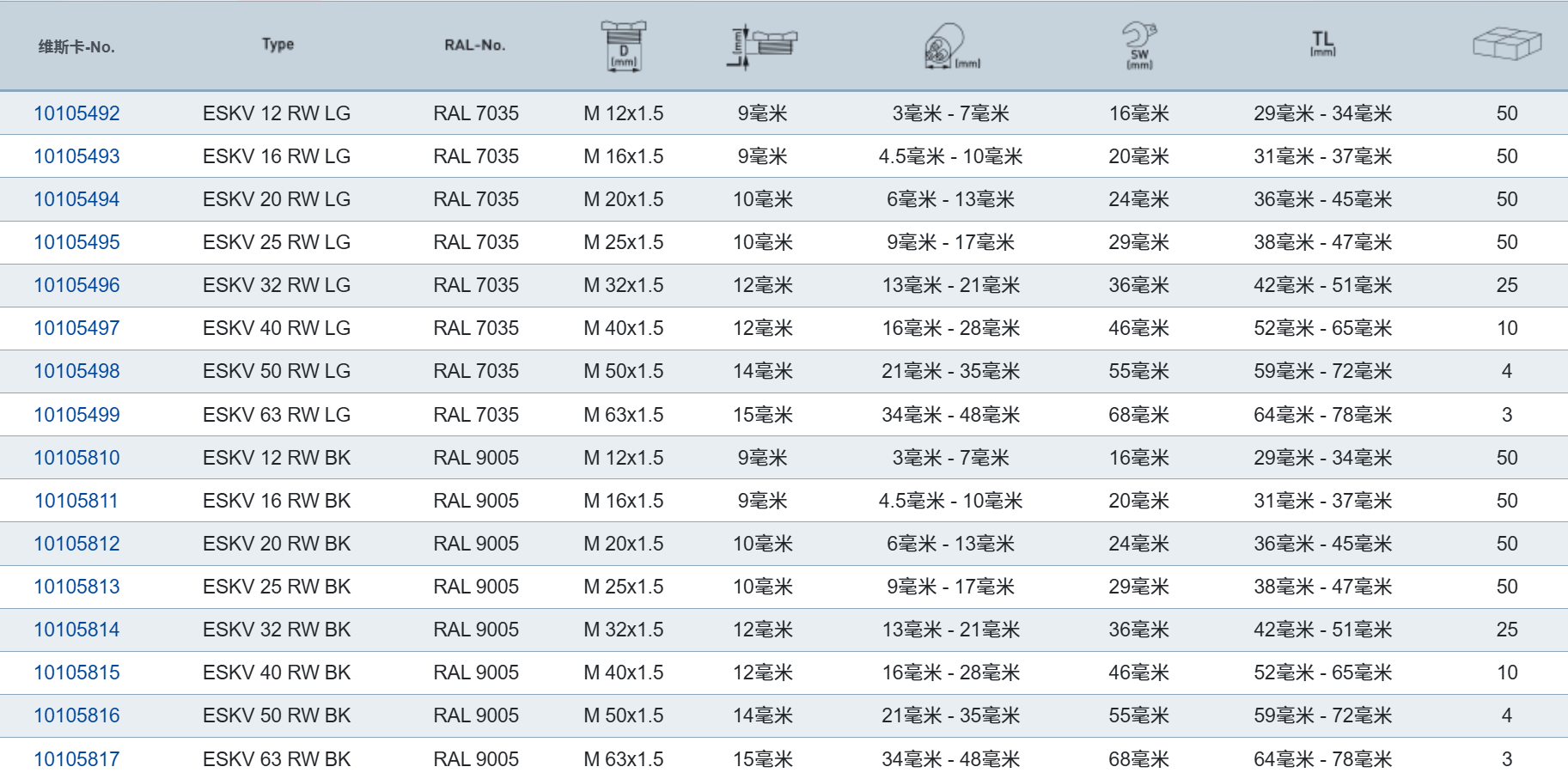1568x779 pixels.
Task: Select the 10105813 product link
Action: [76, 587]
